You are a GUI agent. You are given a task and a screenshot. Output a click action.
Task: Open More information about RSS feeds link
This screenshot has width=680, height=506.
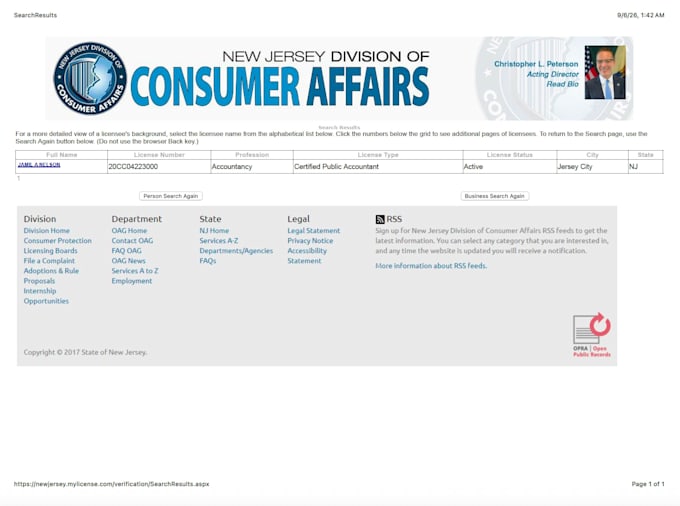pyautogui.click(x=431, y=266)
